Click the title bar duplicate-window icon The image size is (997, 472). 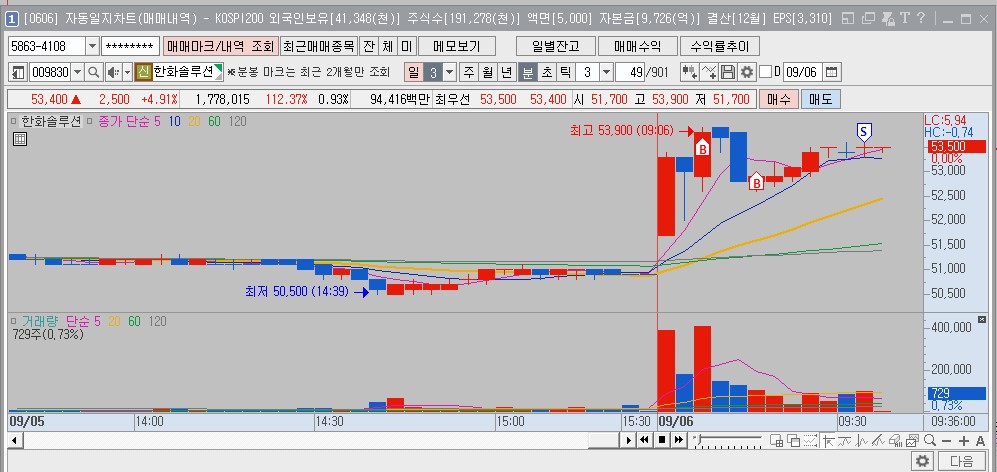coord(868,18)
